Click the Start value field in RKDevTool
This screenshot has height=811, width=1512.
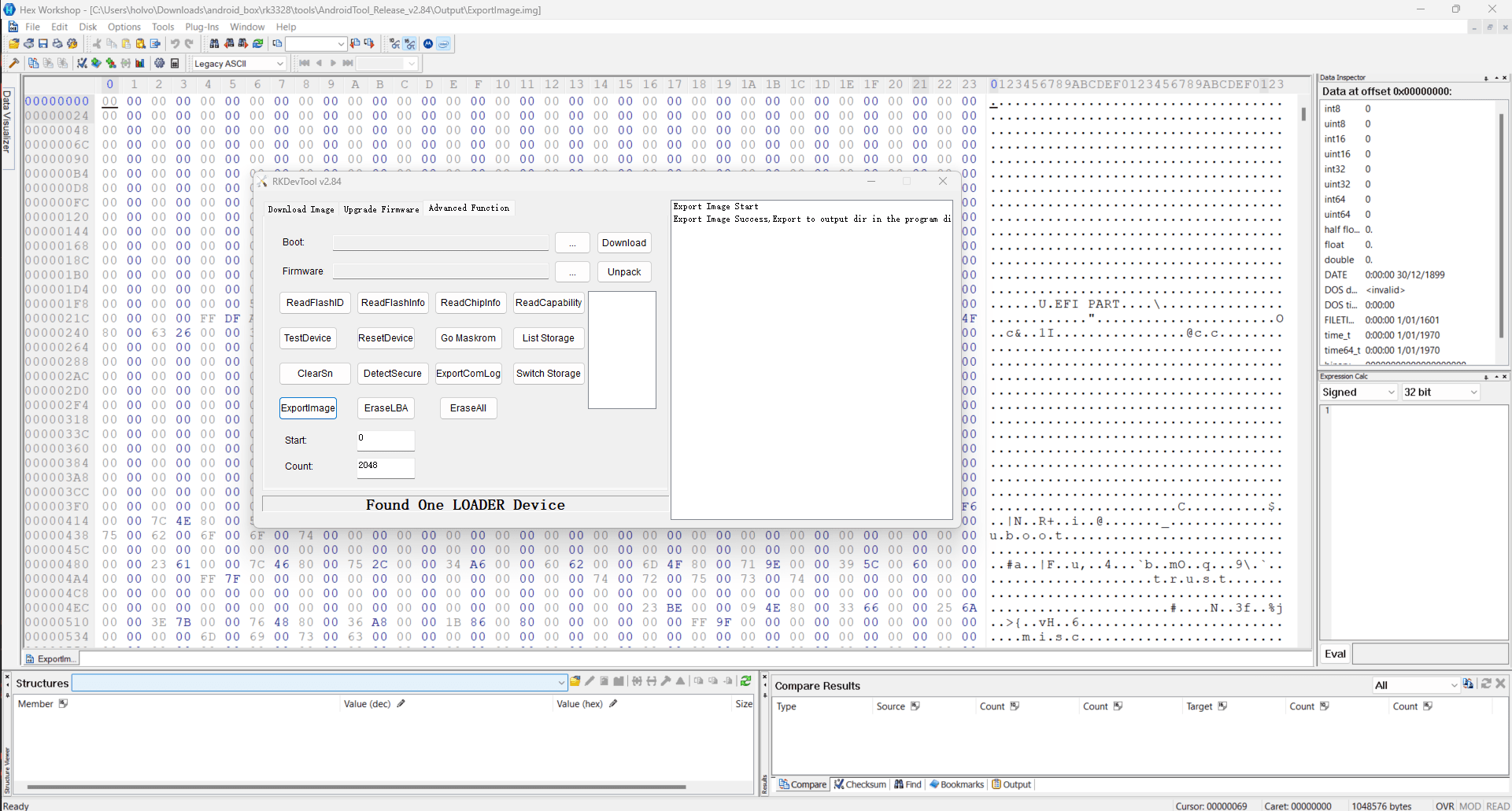tap(386, 441)
